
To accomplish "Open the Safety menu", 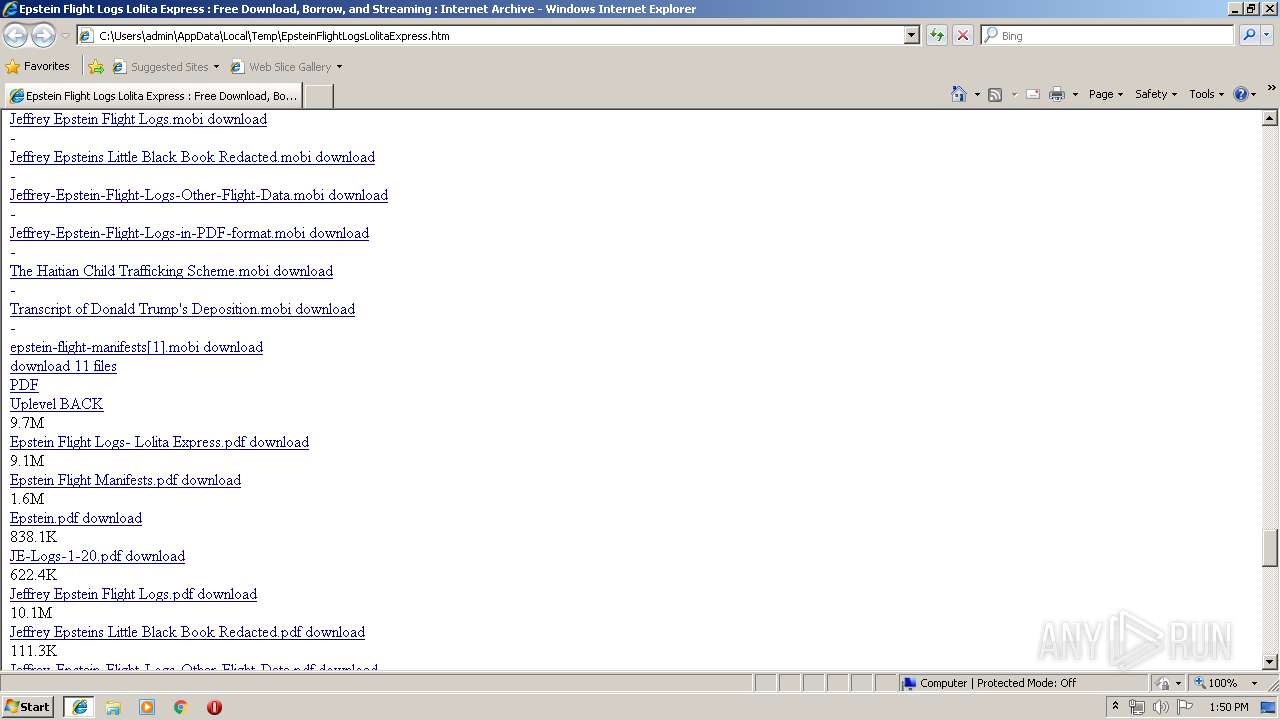I will pos(1156,94).
